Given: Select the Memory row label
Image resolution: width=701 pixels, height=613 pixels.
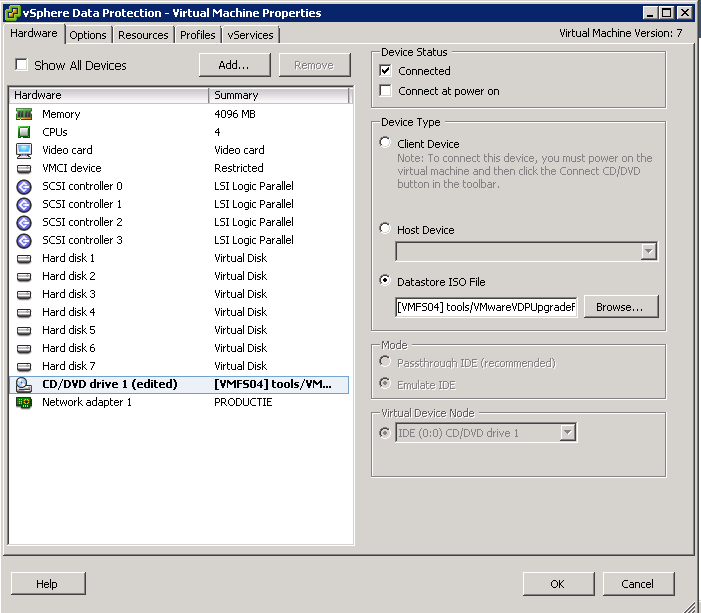Looking at the screenshot, I should pos(61,114).
